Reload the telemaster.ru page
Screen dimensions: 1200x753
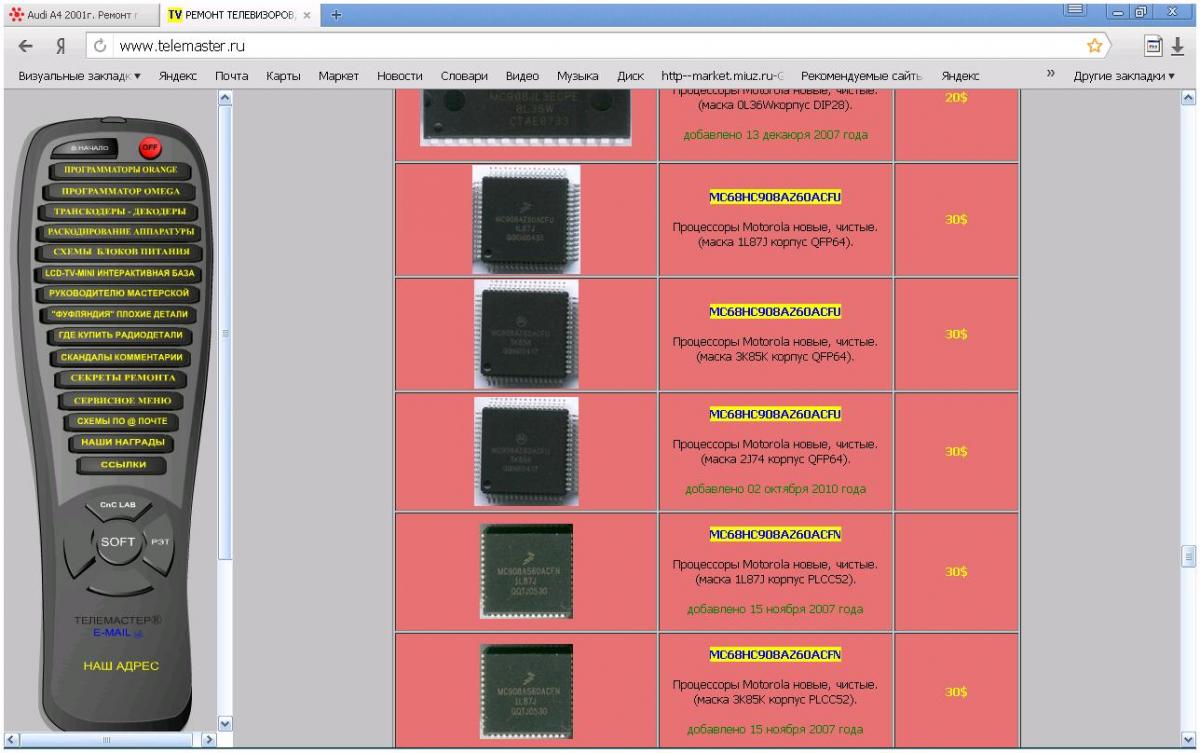[100, 46]
